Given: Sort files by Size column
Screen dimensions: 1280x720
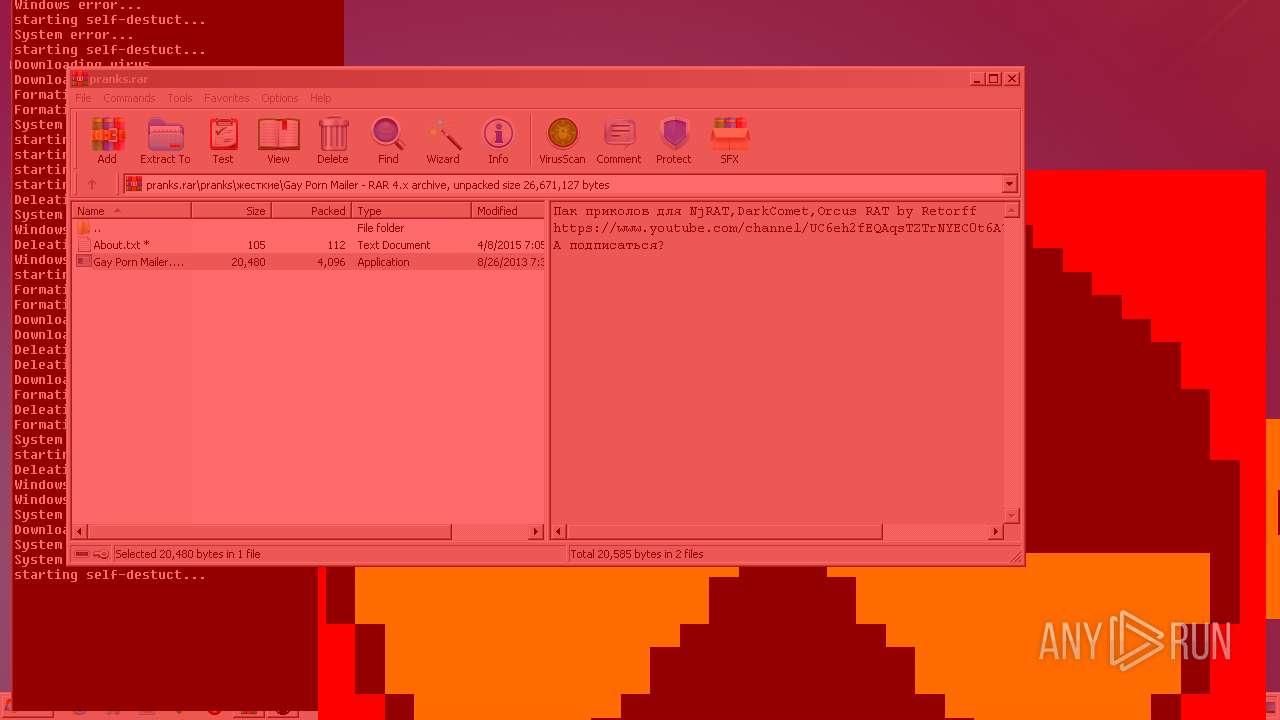Looking at the screenshot, I should pos(232,211).
